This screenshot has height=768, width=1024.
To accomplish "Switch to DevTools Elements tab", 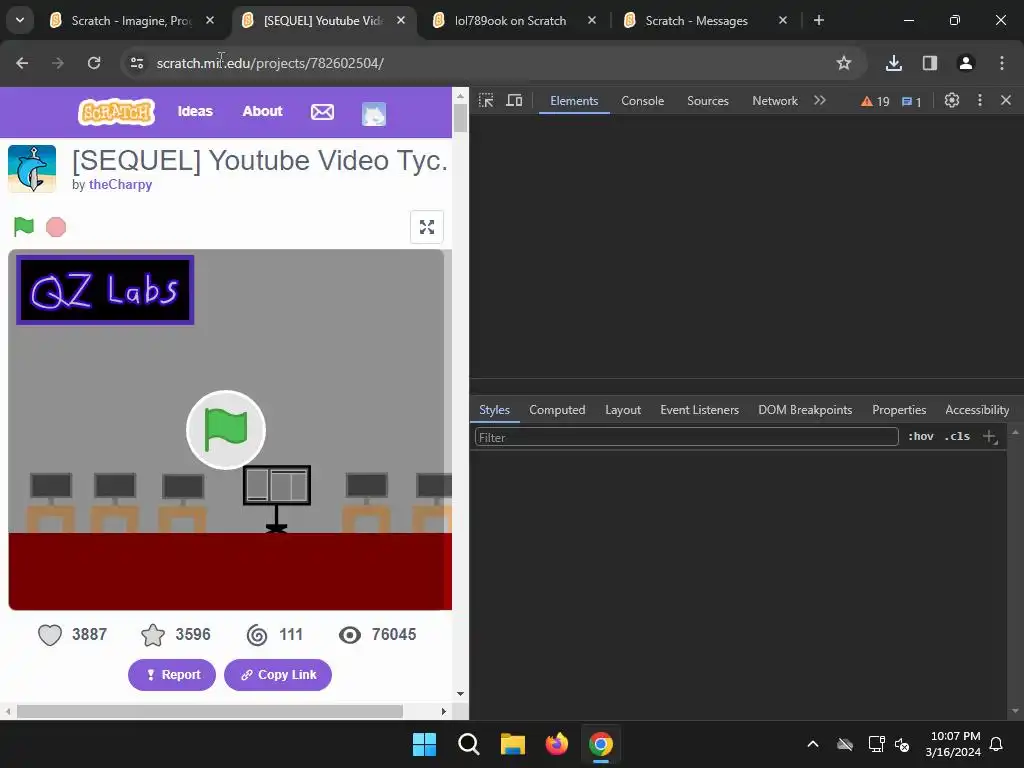I will [x=574, y=101].
